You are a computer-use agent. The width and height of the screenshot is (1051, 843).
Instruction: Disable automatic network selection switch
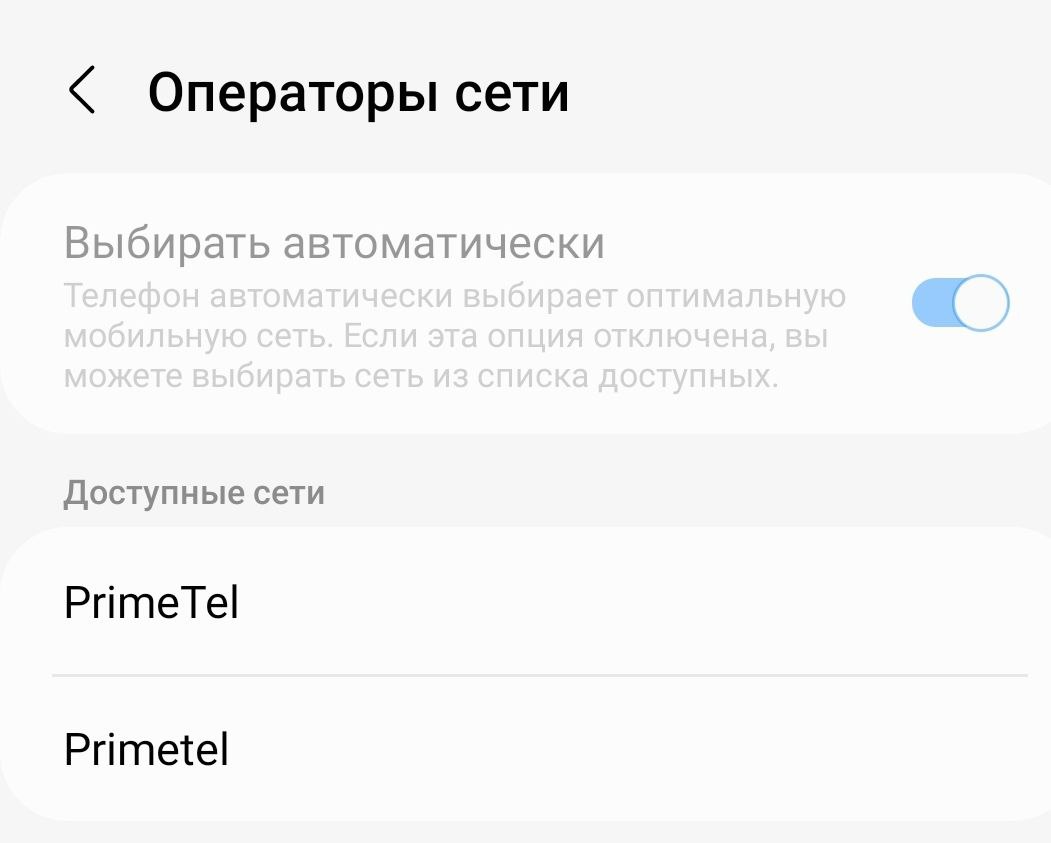960,302
